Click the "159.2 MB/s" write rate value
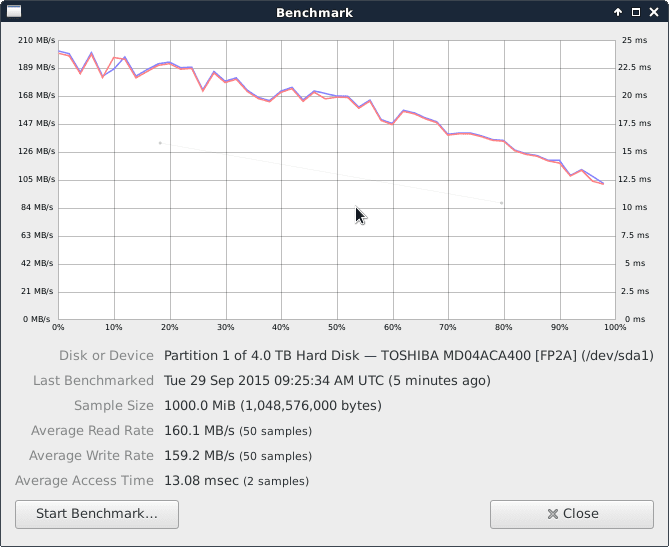 [199, 456]
